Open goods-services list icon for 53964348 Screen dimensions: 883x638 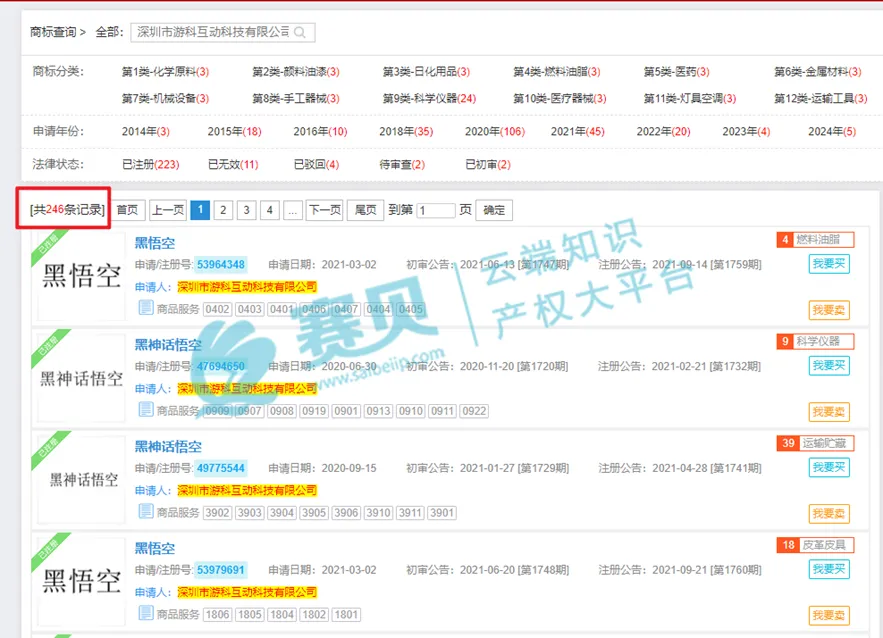[x=146, y=307]
